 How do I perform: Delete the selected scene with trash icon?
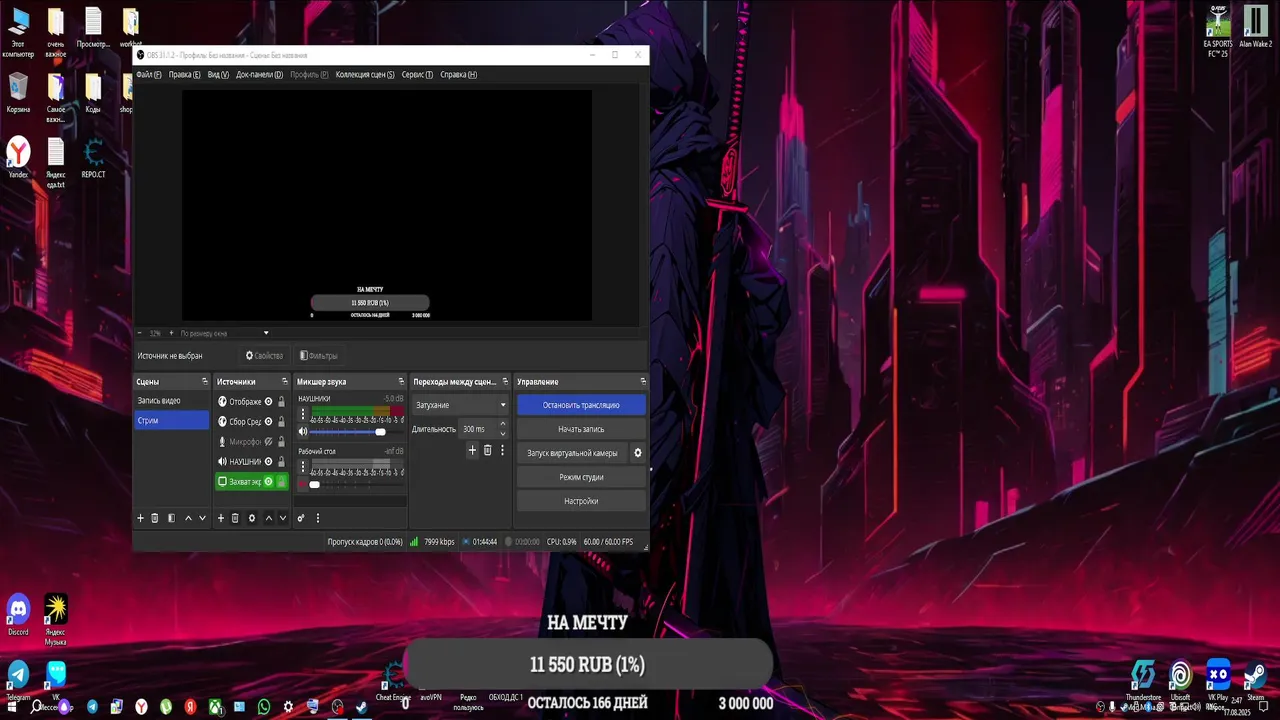click(x=155, y=518)
